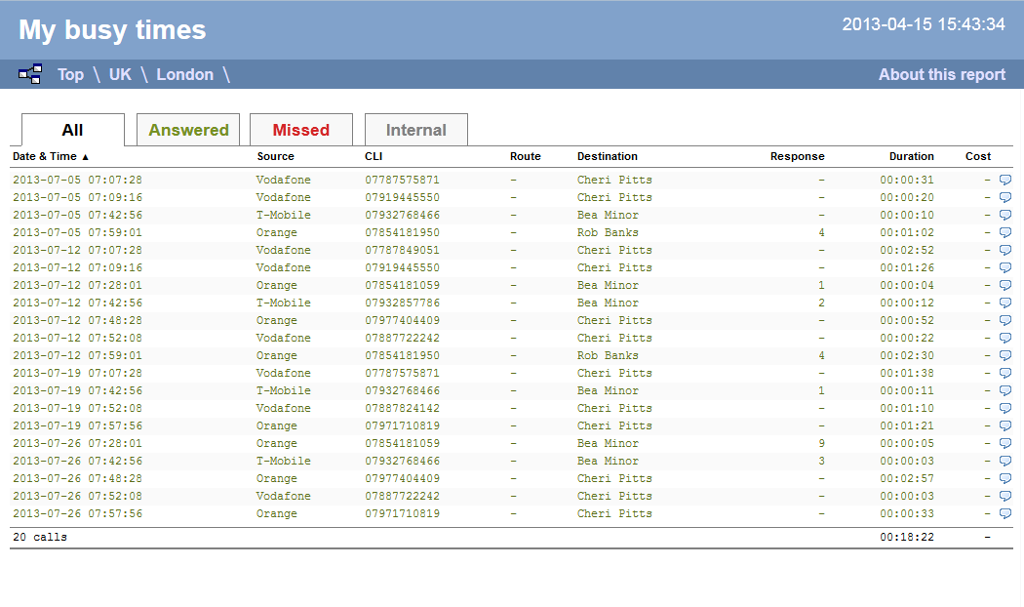Image resolution: width=1024 pixels, height=607 pixels.
Task: Switch to the All tab
Action: (70, 129)
